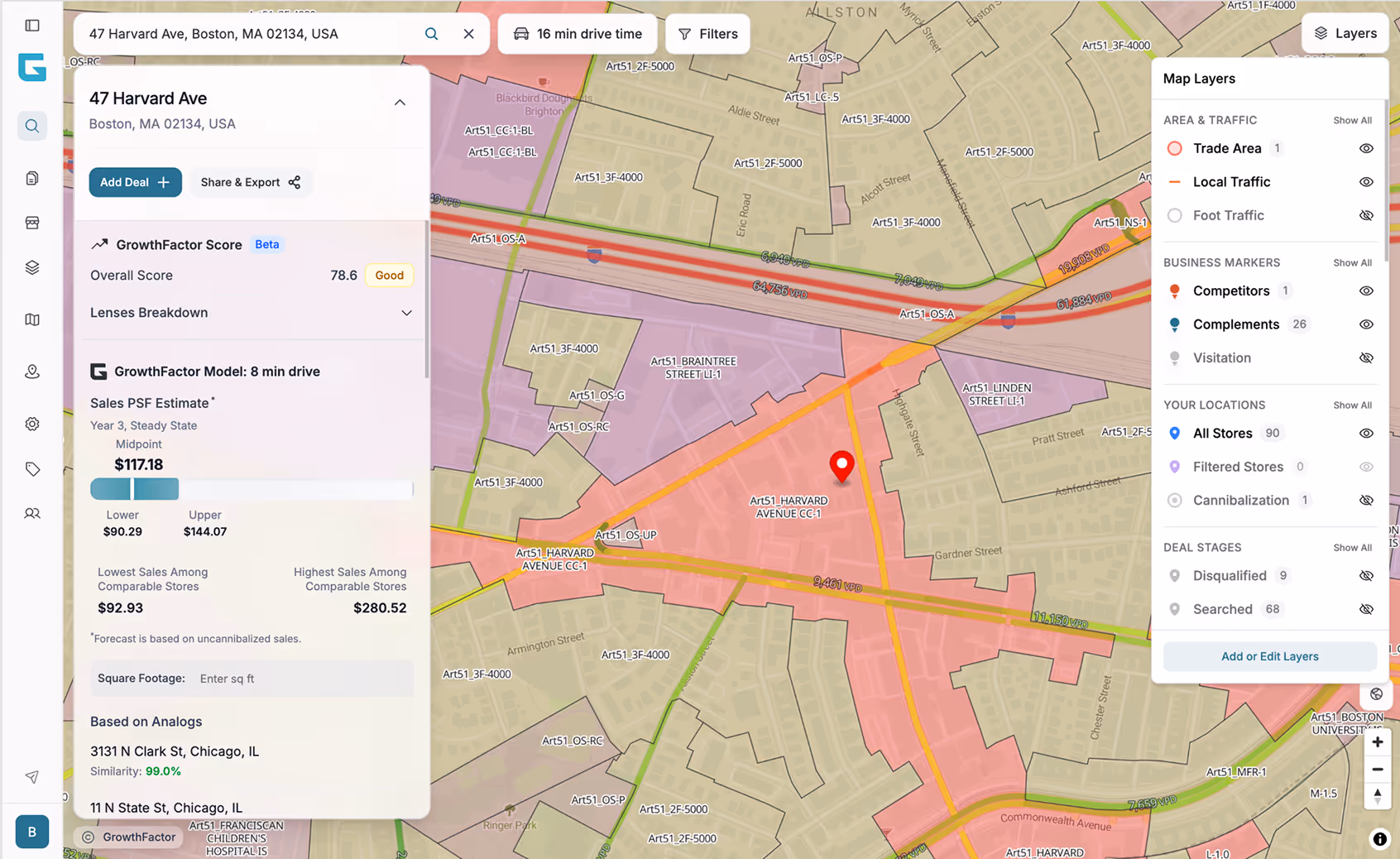Image resolution: width=1400 pixels, height=859 pixels.
Task: Click Share & Export button
Action: pos(251,182)
